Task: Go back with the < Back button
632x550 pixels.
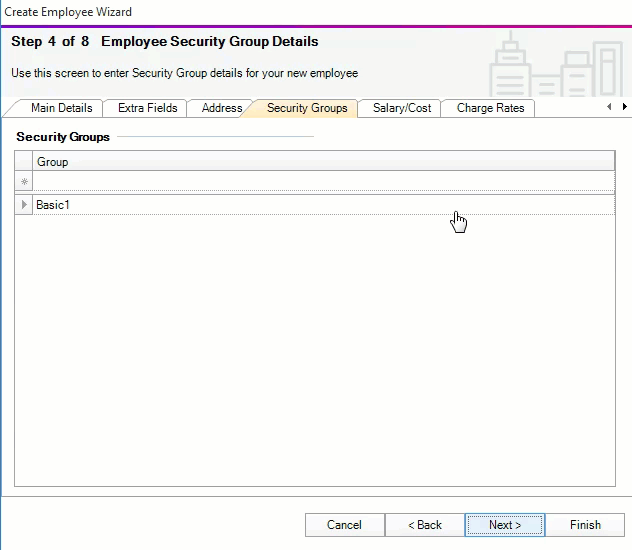Action: coord(425,525)
